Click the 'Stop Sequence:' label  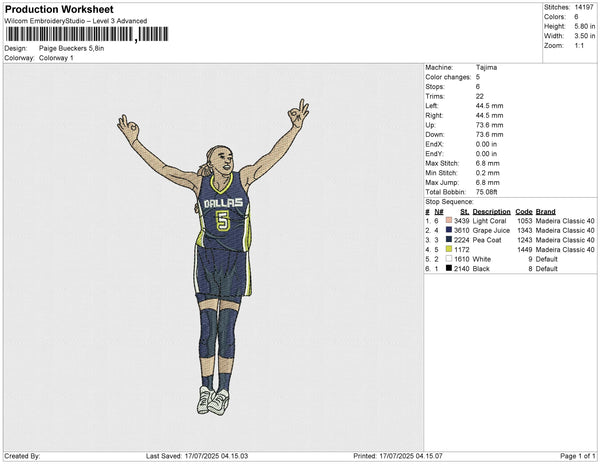click(x=449, y=202)
